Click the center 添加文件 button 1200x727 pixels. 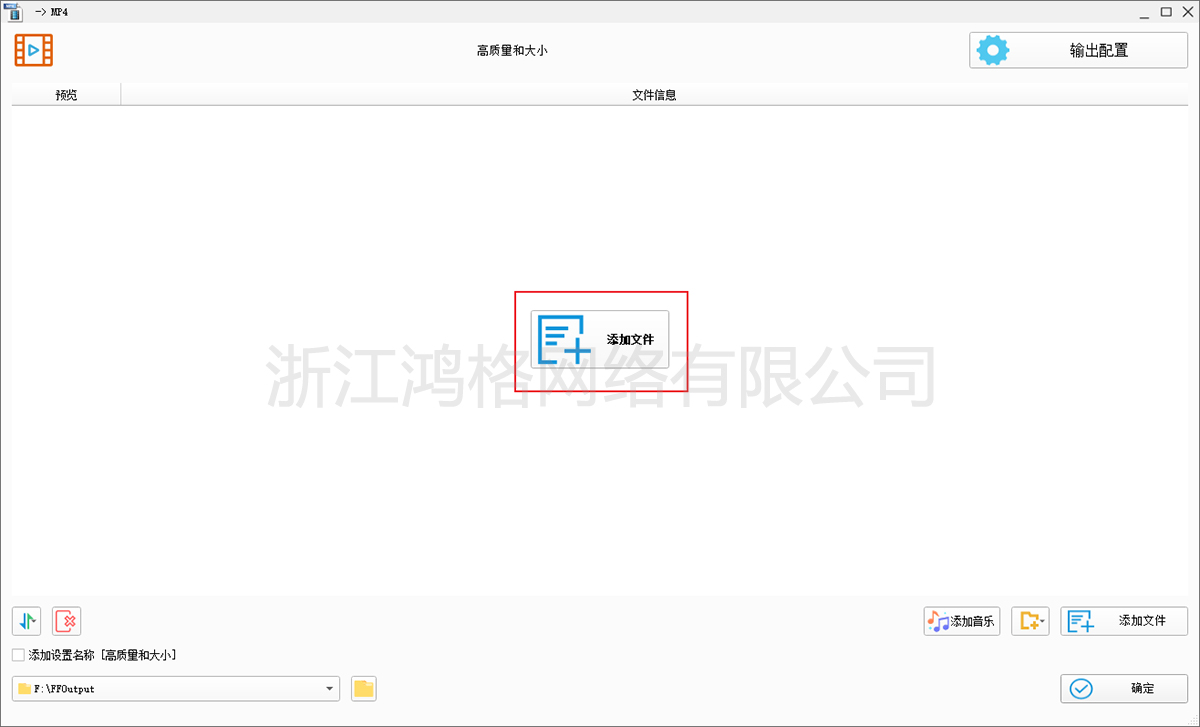tap(600, 339)
